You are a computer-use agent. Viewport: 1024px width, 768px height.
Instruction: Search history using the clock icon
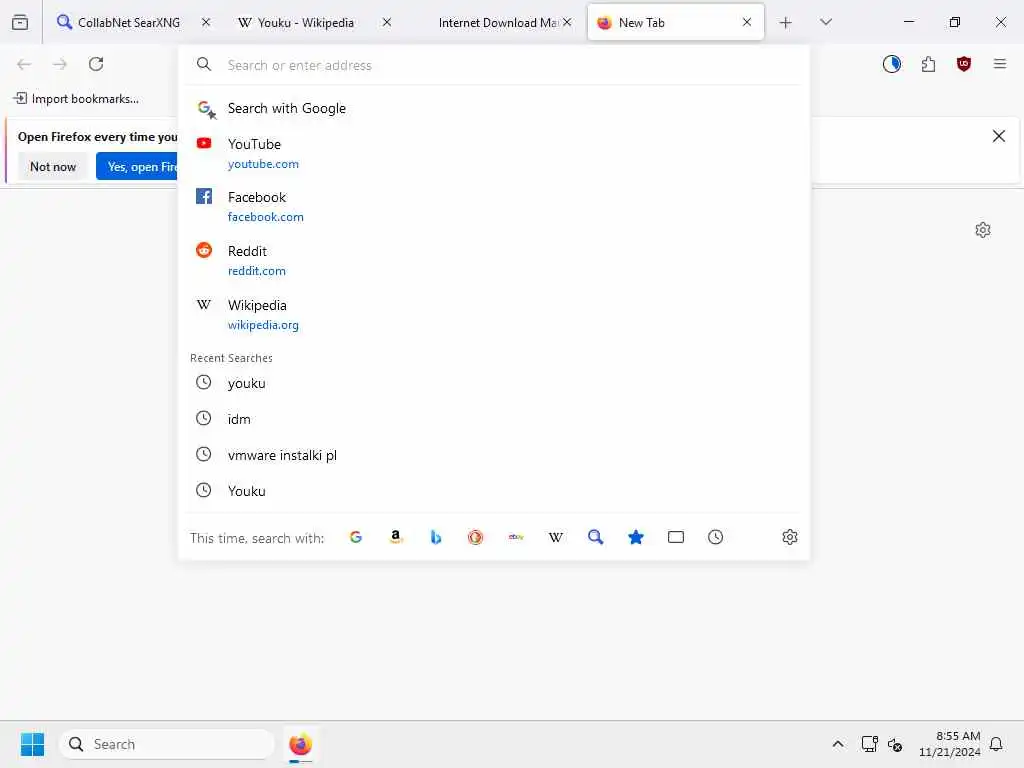tap(716, 537)
